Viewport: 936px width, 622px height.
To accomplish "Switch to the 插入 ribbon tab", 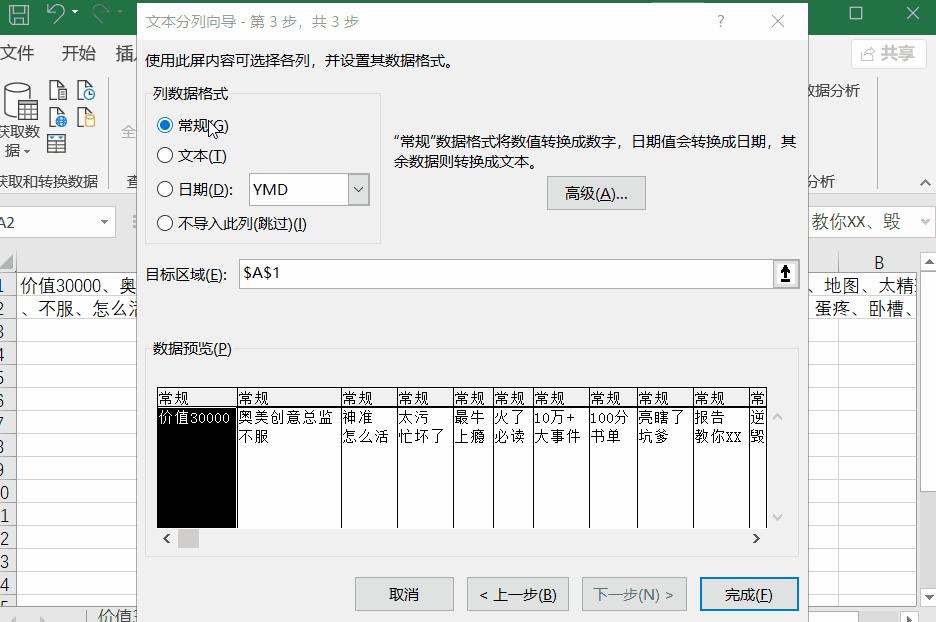I will click(127, 52).
